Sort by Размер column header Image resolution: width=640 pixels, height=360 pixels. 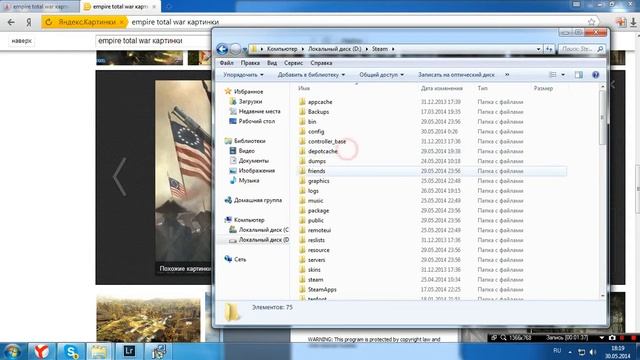pos(543,88)
